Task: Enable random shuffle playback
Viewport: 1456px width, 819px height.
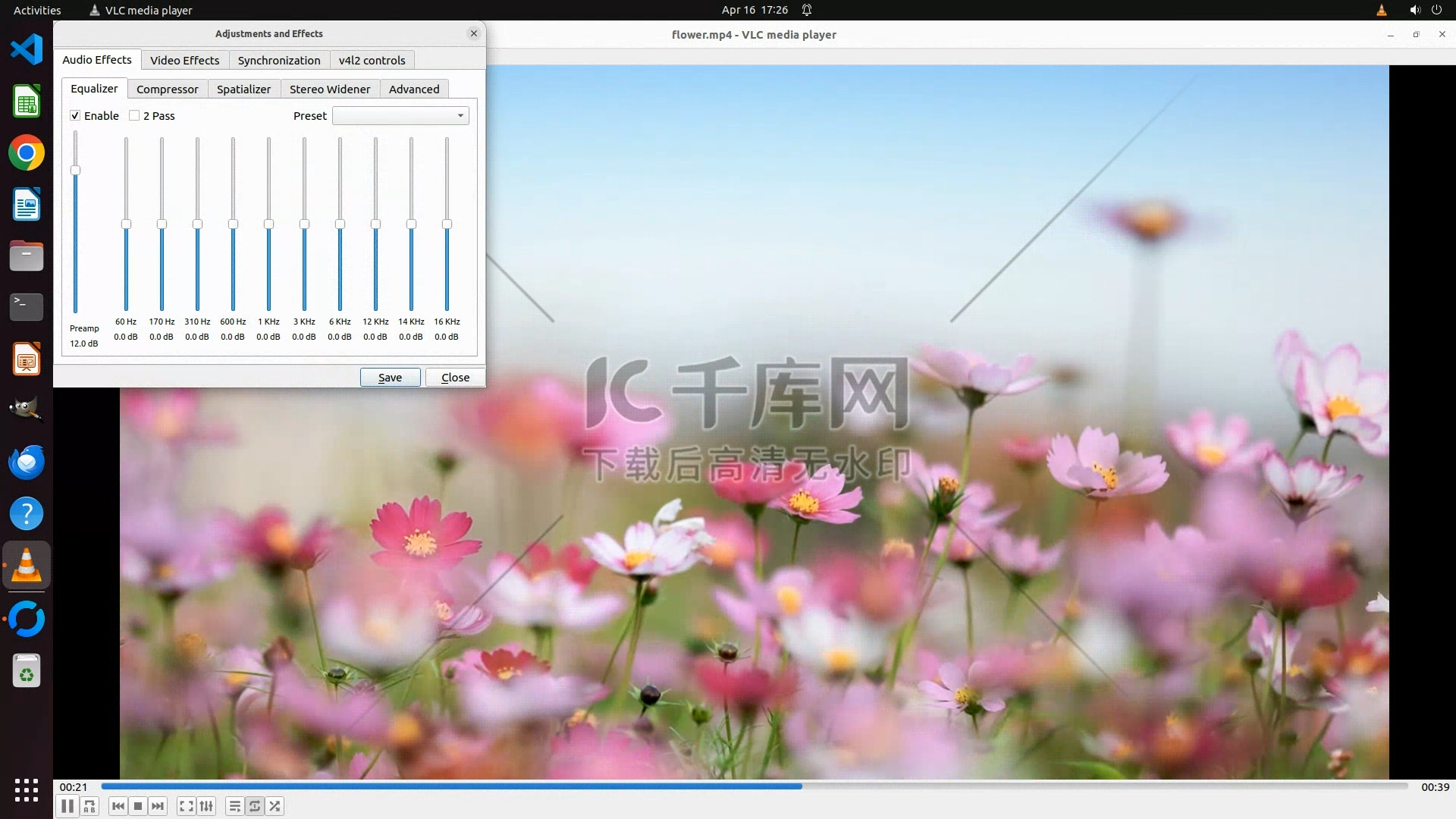Action: (x=275, y=806)
